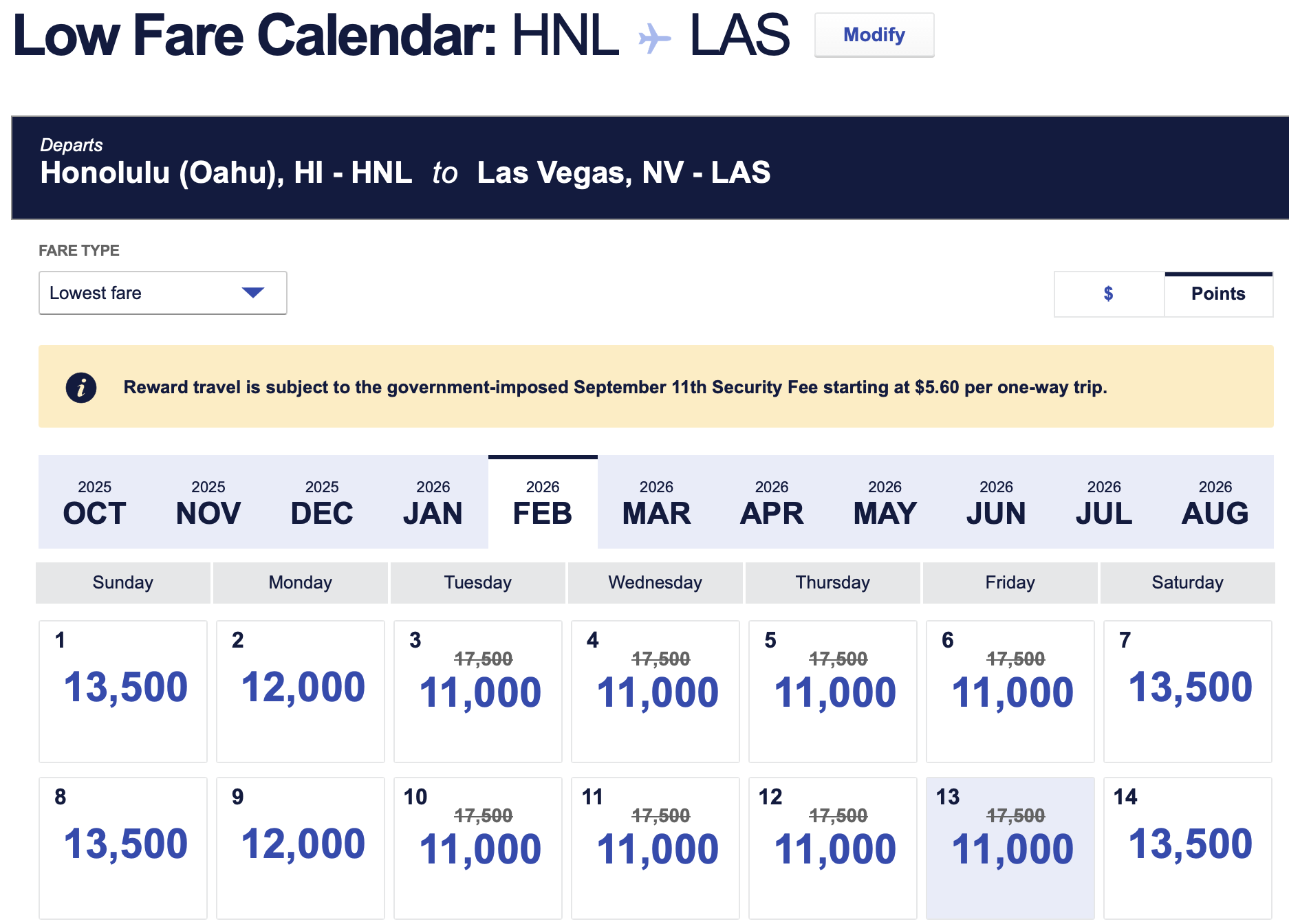Click the Low Fare Calendar heading

tap(254, 35)
